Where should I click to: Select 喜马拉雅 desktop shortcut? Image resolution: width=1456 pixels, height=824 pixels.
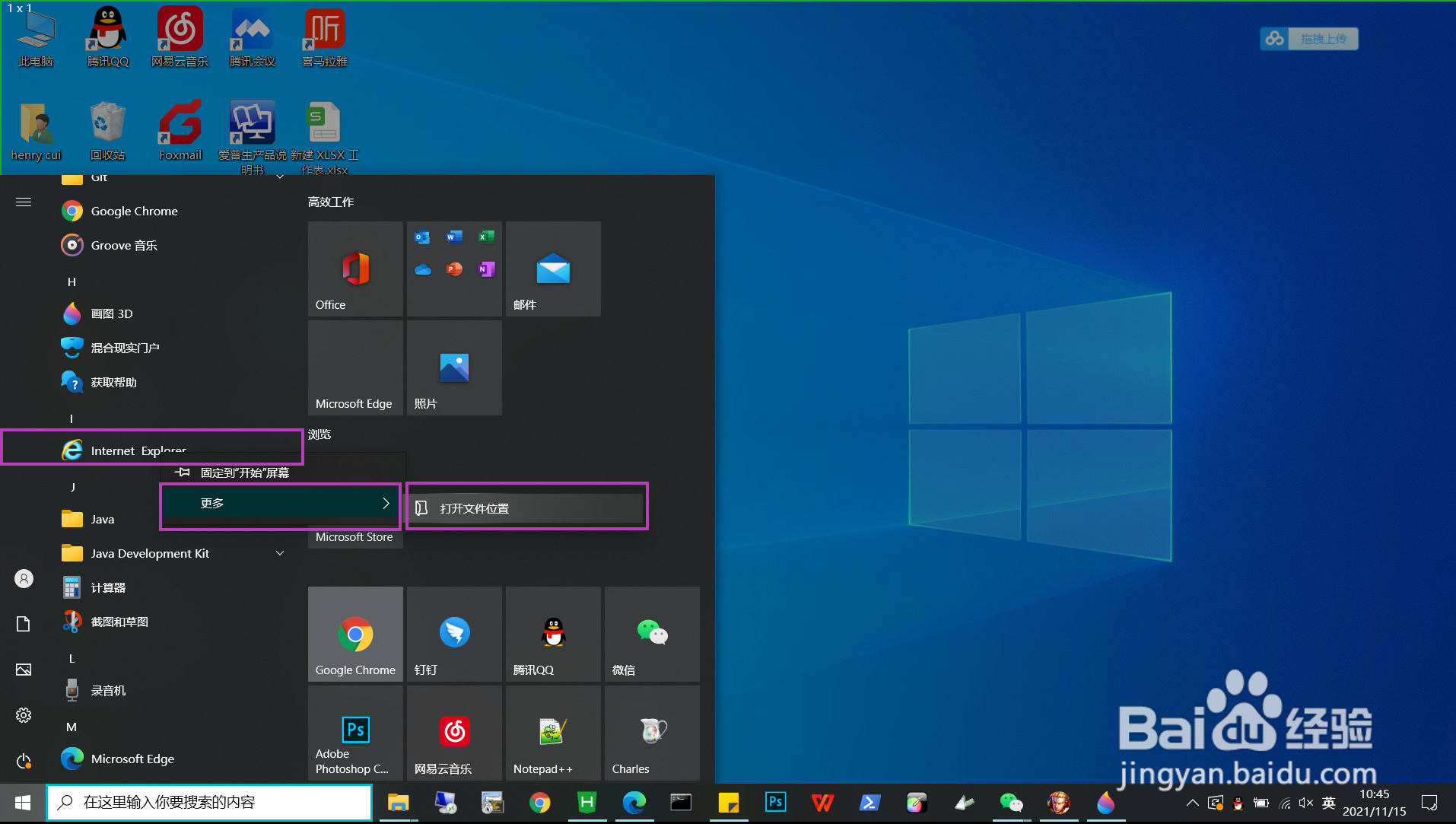[325, 37]
